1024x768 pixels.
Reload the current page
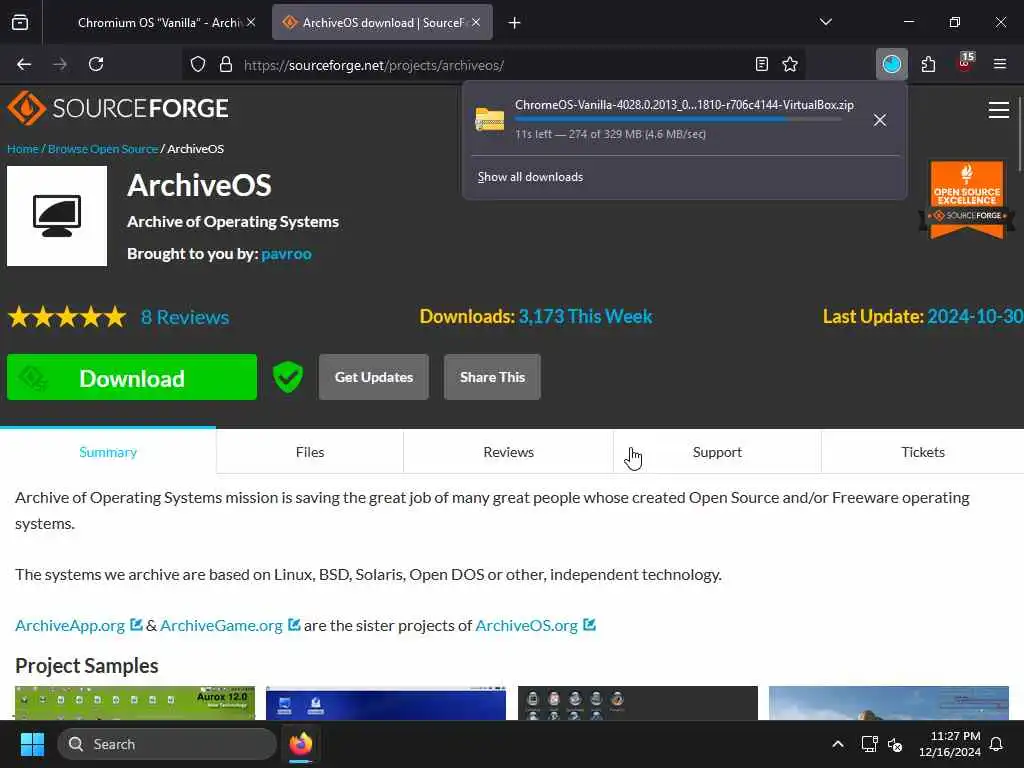click(96, 64)
